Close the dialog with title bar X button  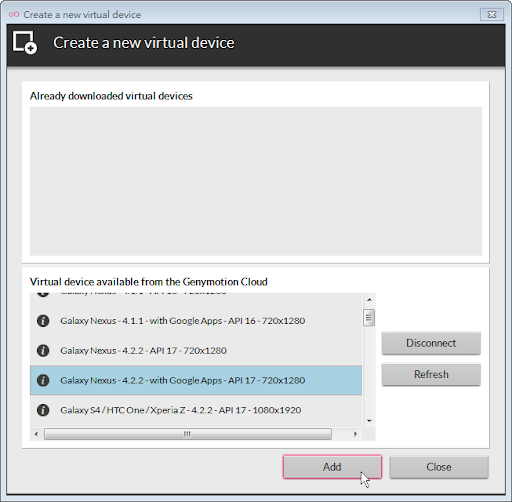[x=492, y=15]
